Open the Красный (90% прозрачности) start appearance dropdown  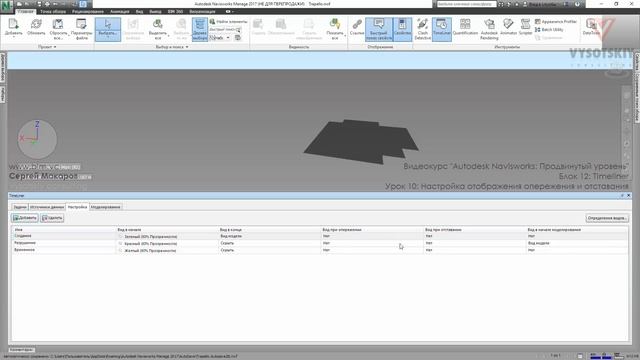tap(167, 243)
